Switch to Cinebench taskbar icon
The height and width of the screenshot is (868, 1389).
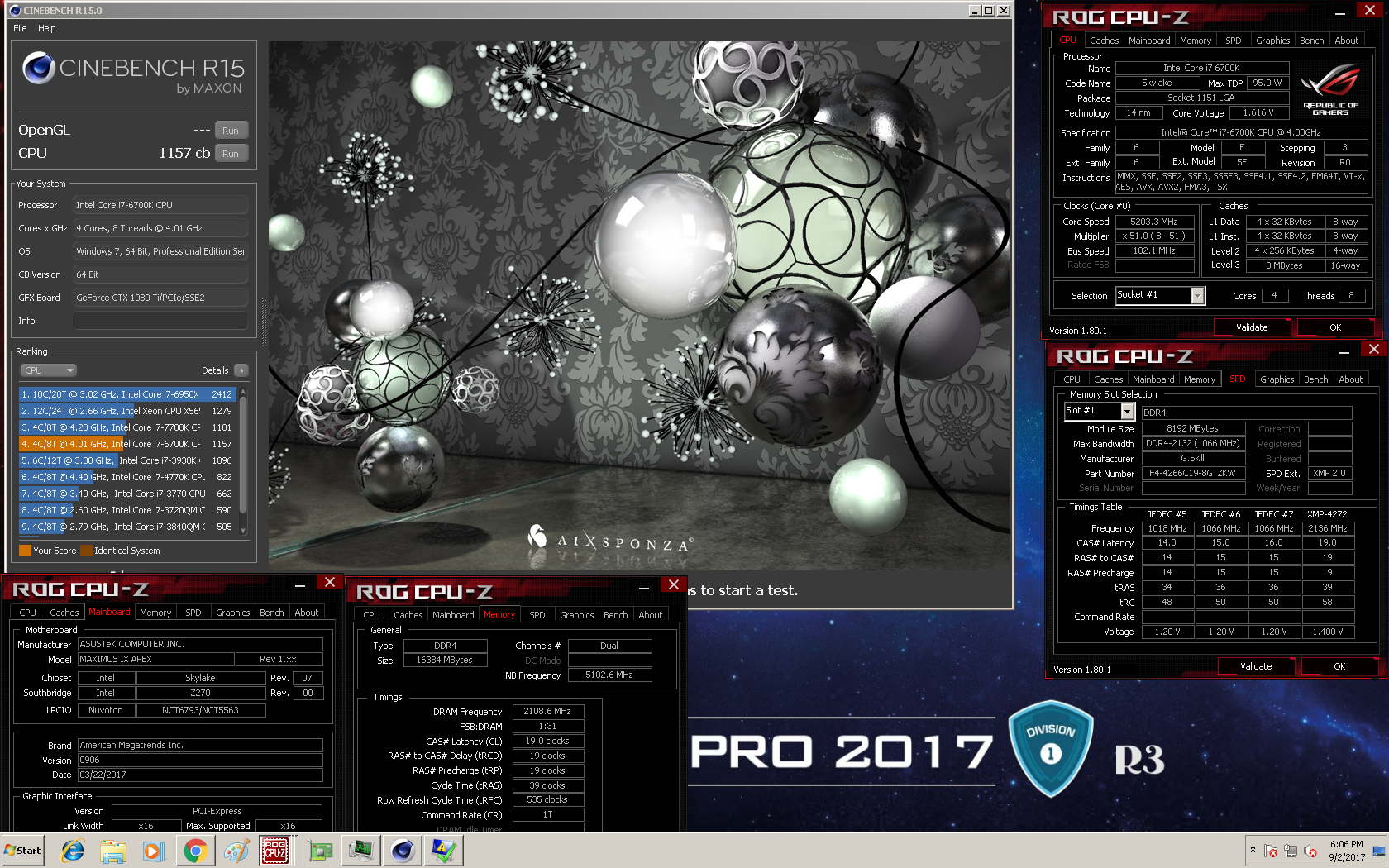pyautogui.click(x=402, y=851)
